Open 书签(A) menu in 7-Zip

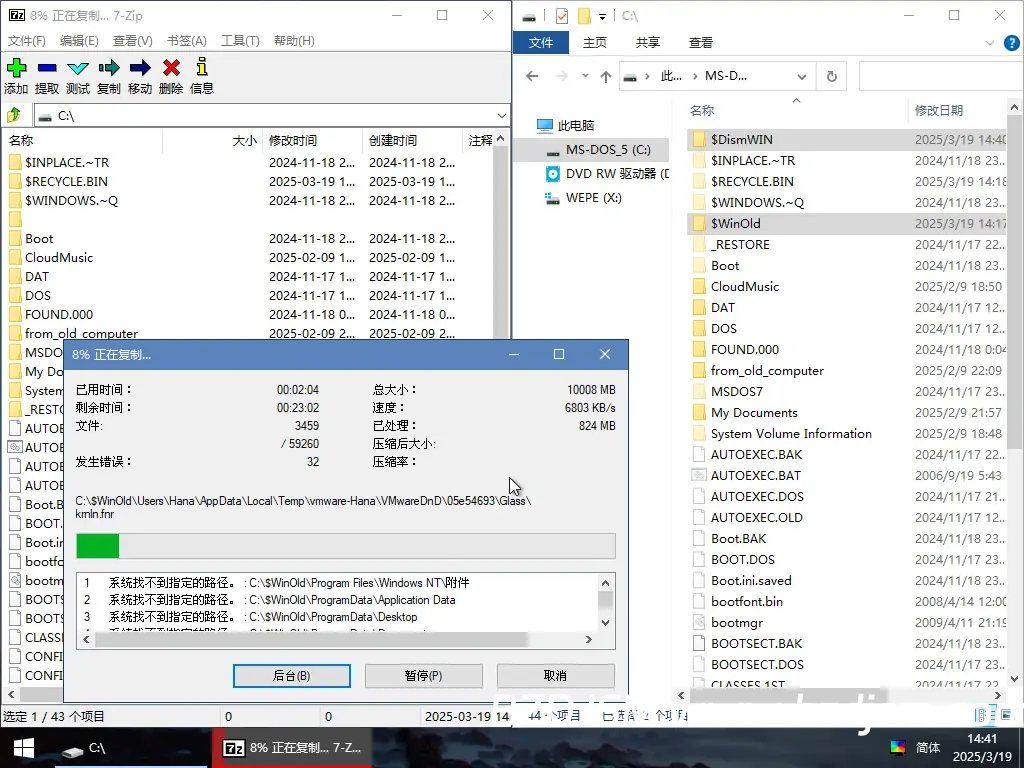point(187,40)
